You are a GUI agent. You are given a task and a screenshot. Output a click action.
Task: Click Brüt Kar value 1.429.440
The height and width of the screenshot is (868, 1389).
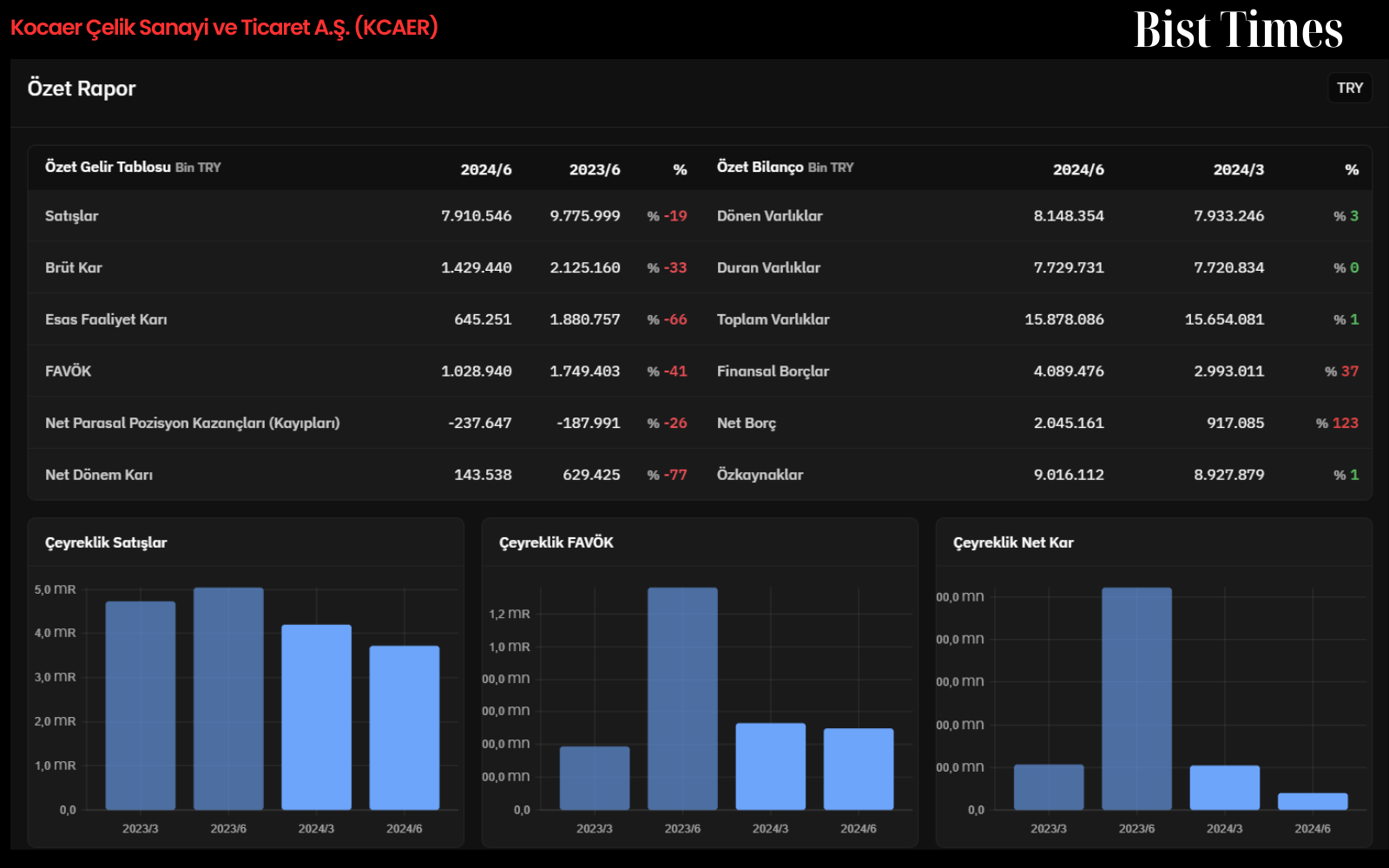(x=477, y=268)
